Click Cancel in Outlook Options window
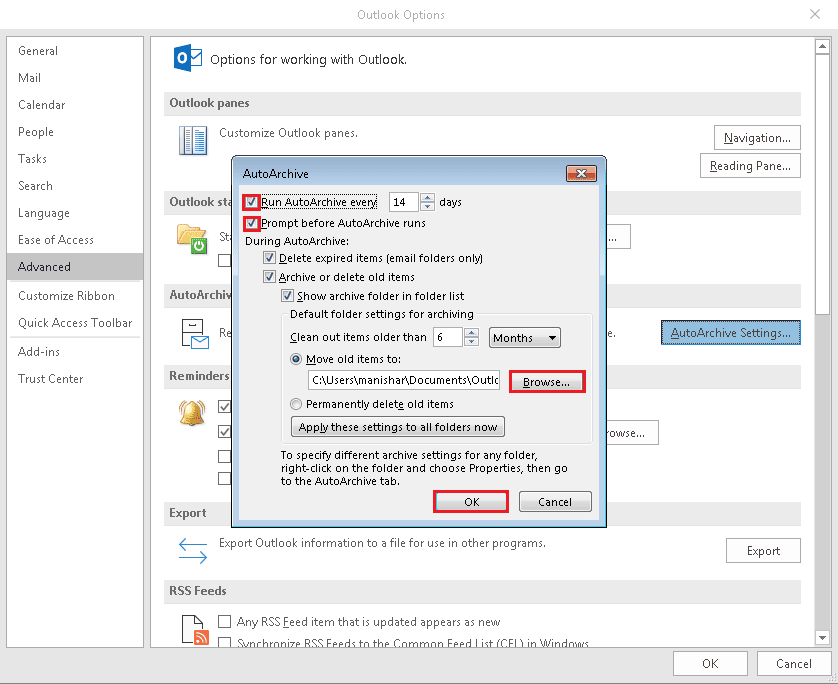The height and width of the screenshot is (684, 838). [794, 664]
